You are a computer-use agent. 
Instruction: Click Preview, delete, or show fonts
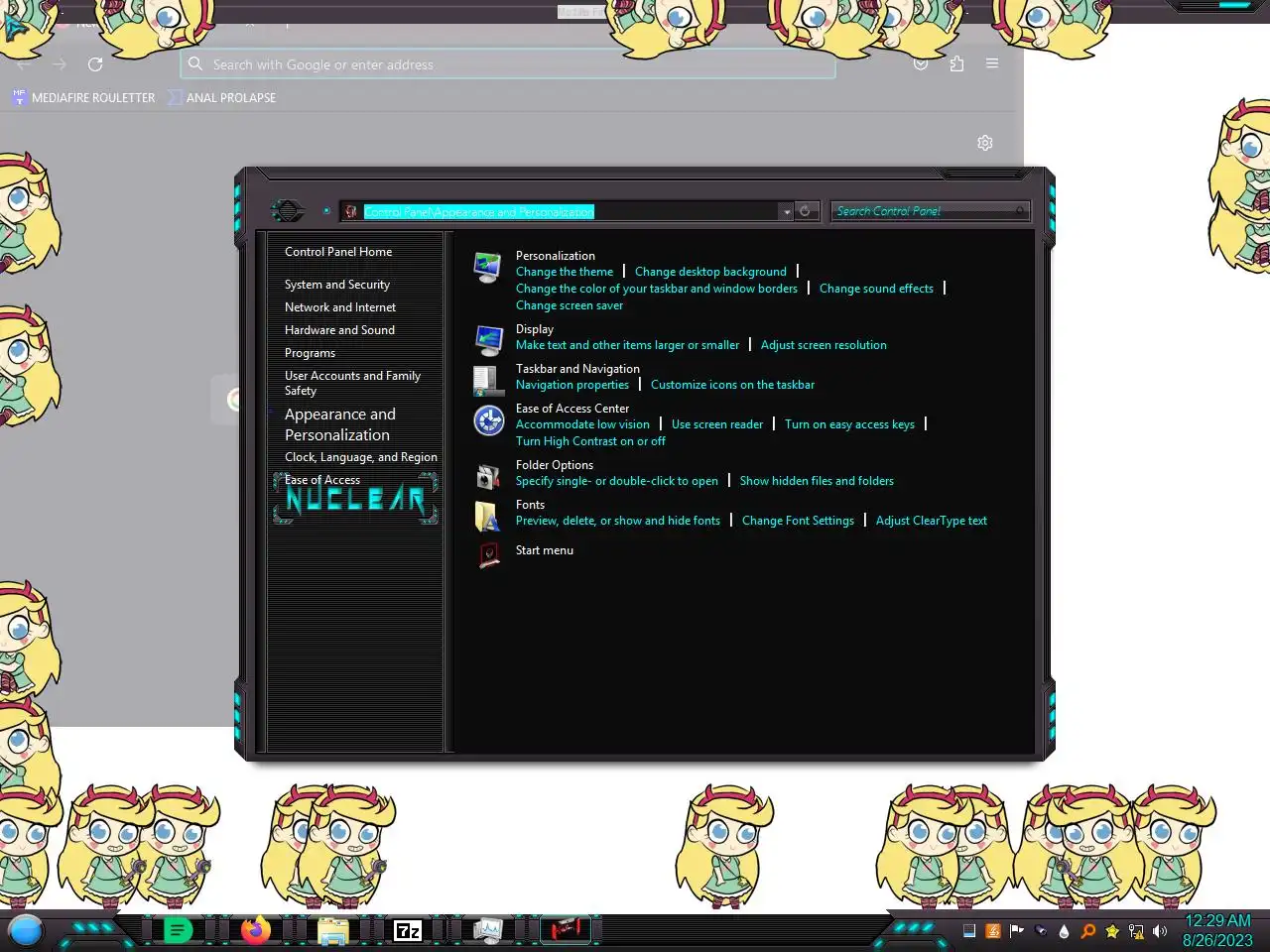(x=618, y=521)
